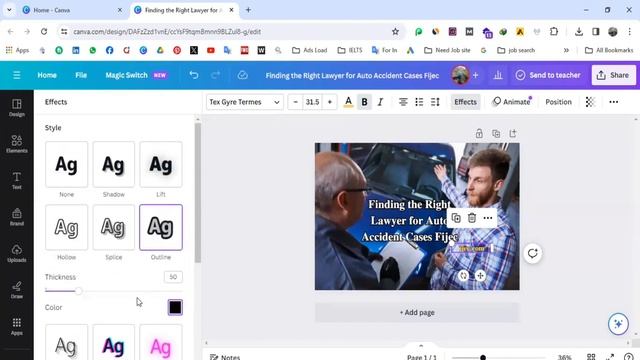Toggle bold formatting
Viewport: 640px width, 360px height.
click(x=364, y=102)
